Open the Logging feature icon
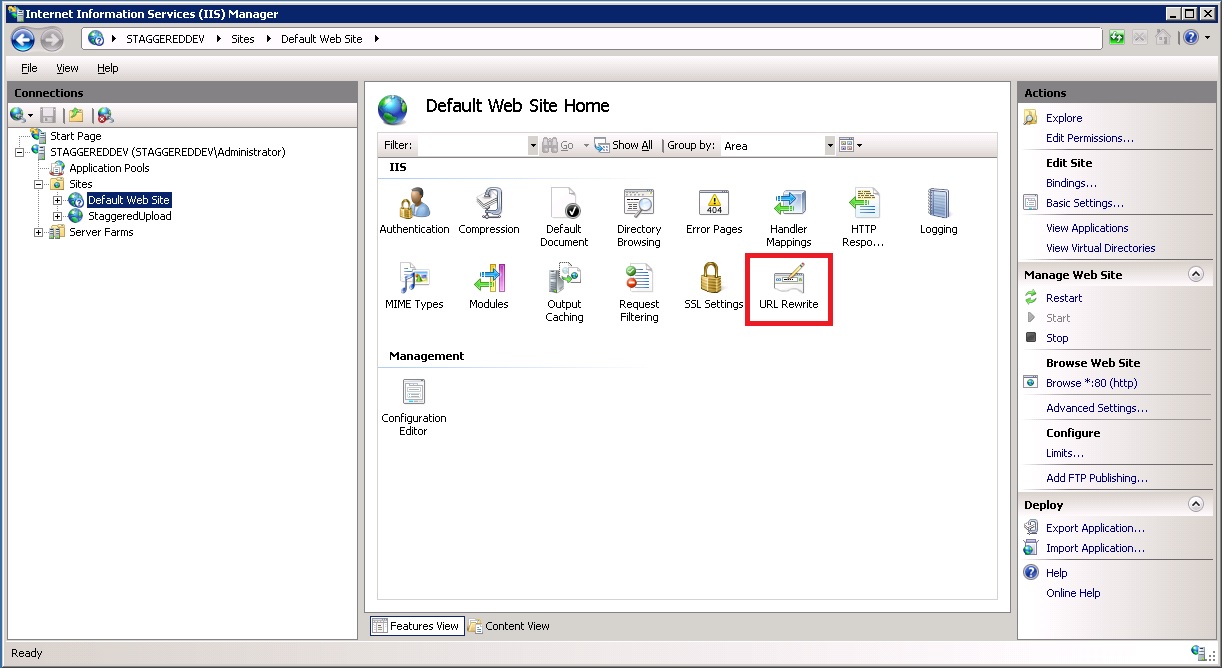Image resolution: width=1222 pixels, height=668 pixels. (938, 212)
